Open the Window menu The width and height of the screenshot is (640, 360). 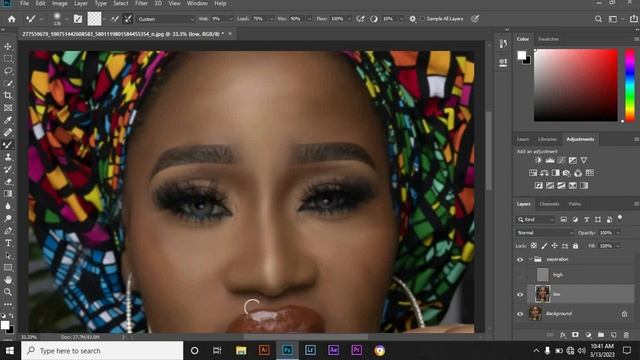(197, 4)
